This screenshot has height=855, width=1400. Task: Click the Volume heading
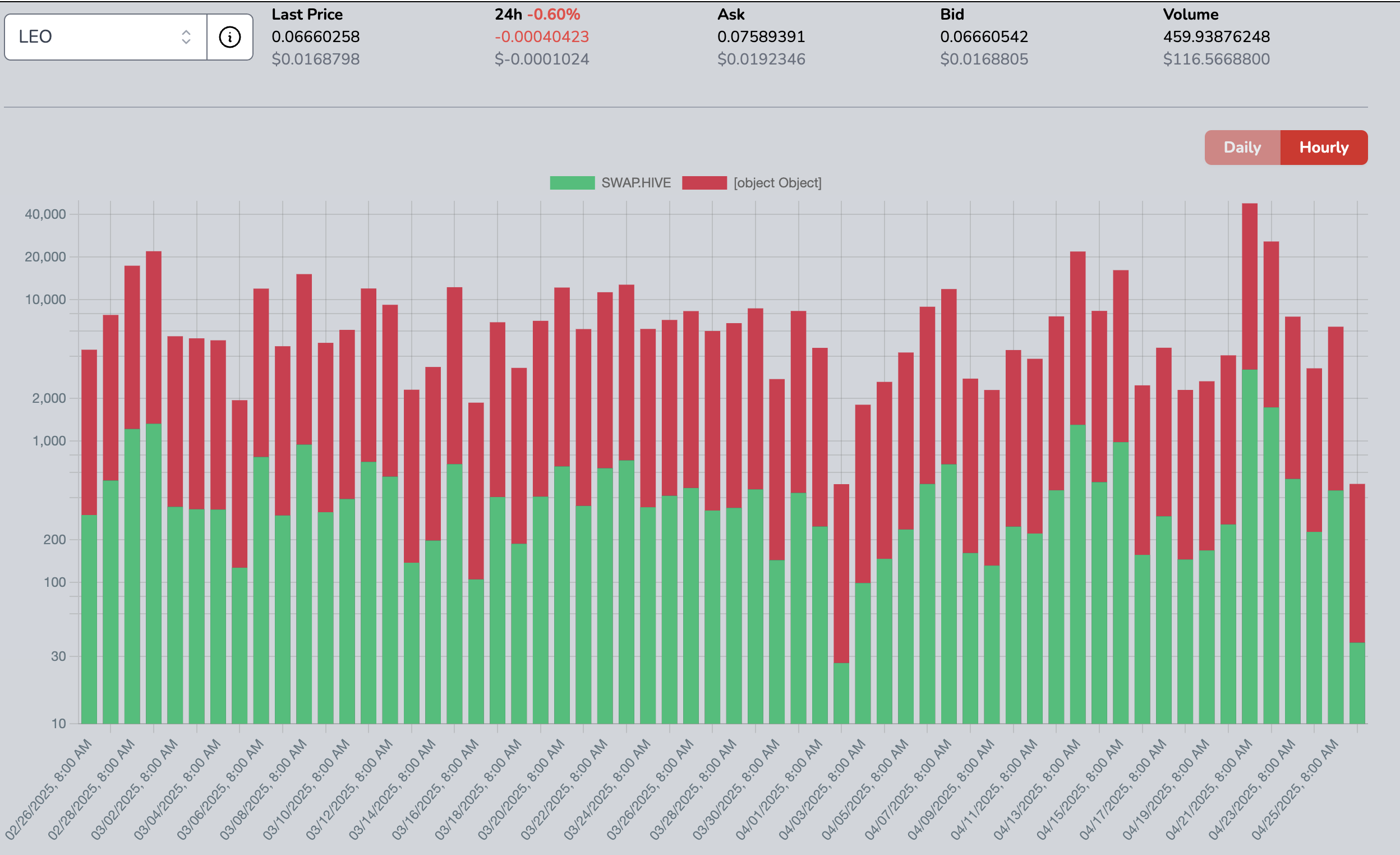(x=1190, y=14)
